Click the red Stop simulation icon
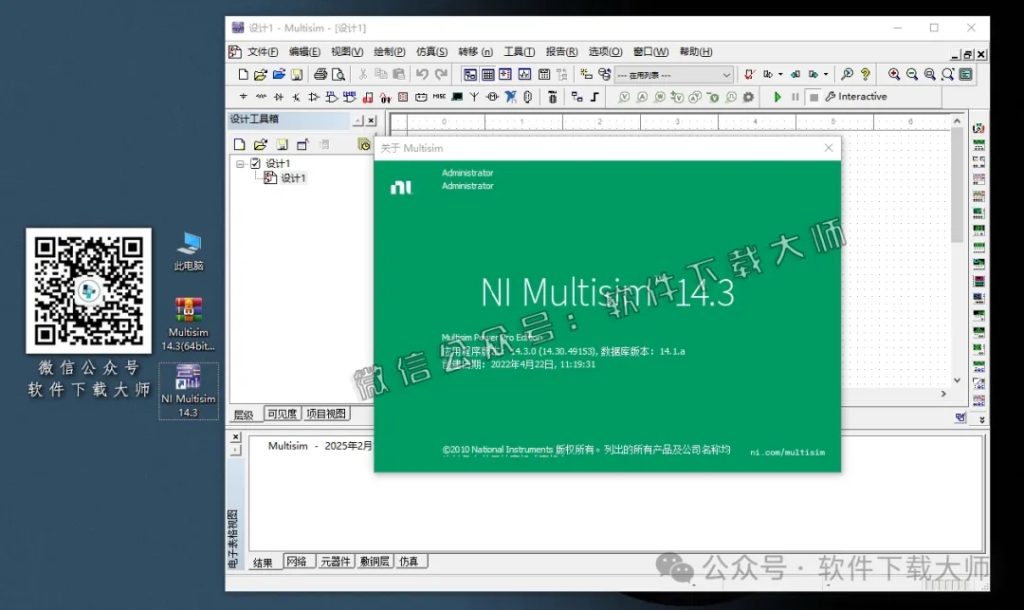Viewport: 1024px width, 610px height. point(813,97)
